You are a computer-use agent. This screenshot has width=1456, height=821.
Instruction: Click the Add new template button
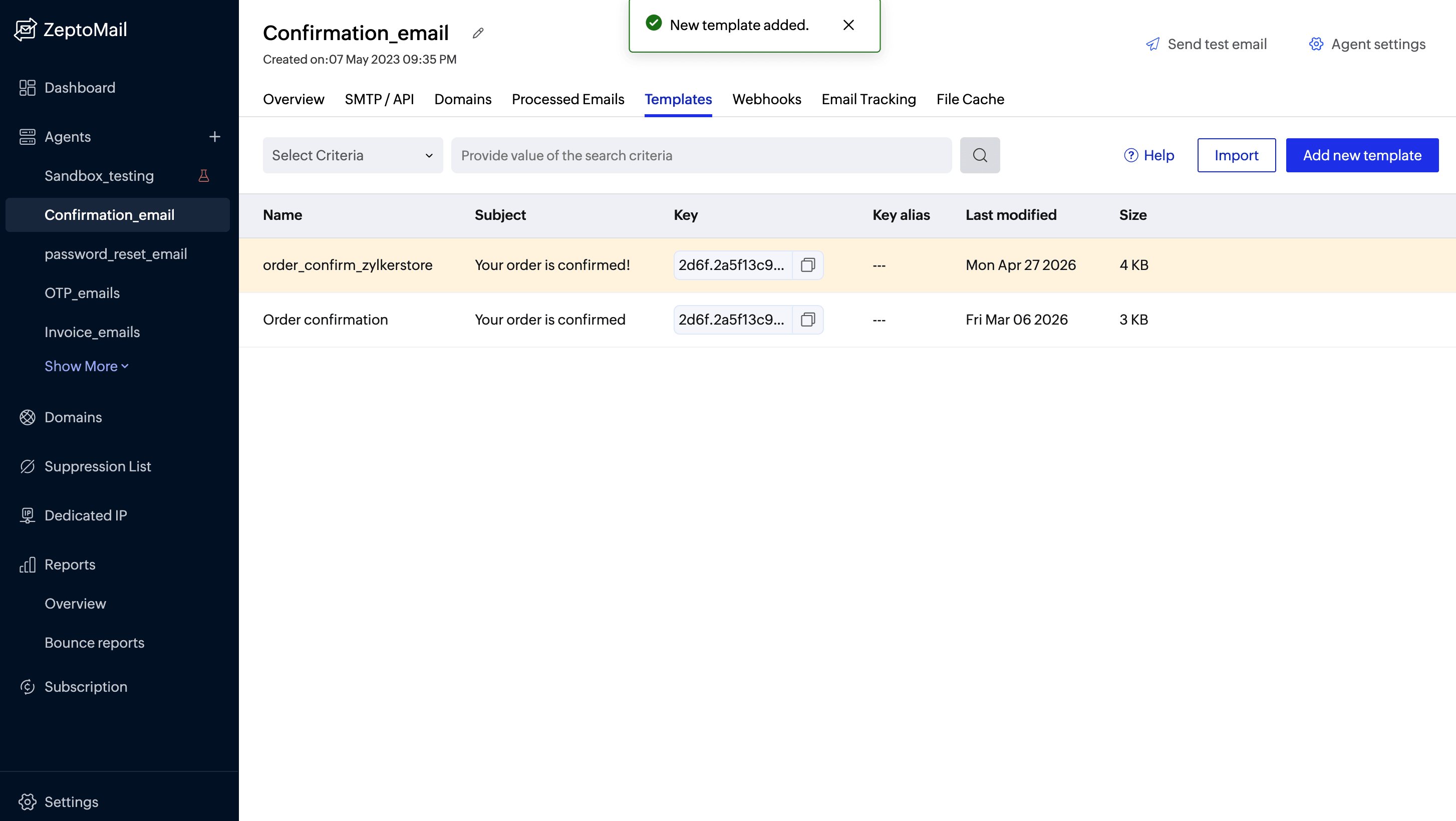tap(1362, 155)
